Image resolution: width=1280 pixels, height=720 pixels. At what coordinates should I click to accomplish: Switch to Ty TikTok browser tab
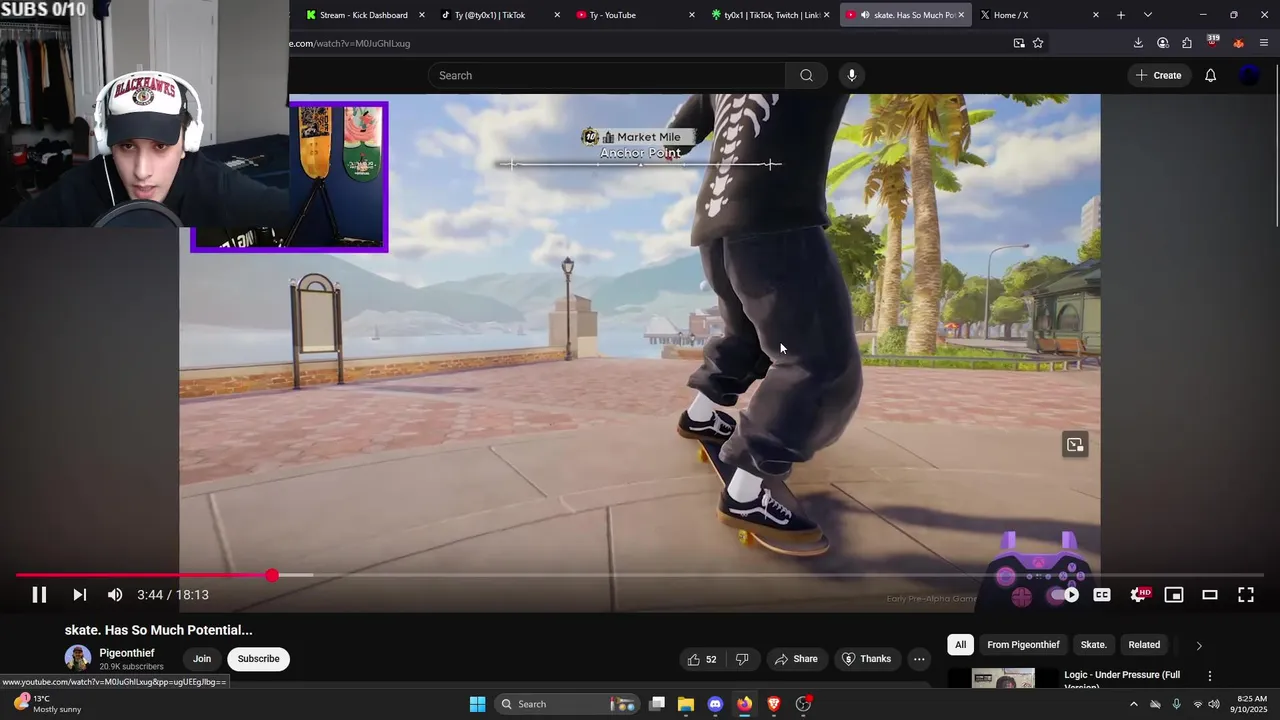click(498, 15)
